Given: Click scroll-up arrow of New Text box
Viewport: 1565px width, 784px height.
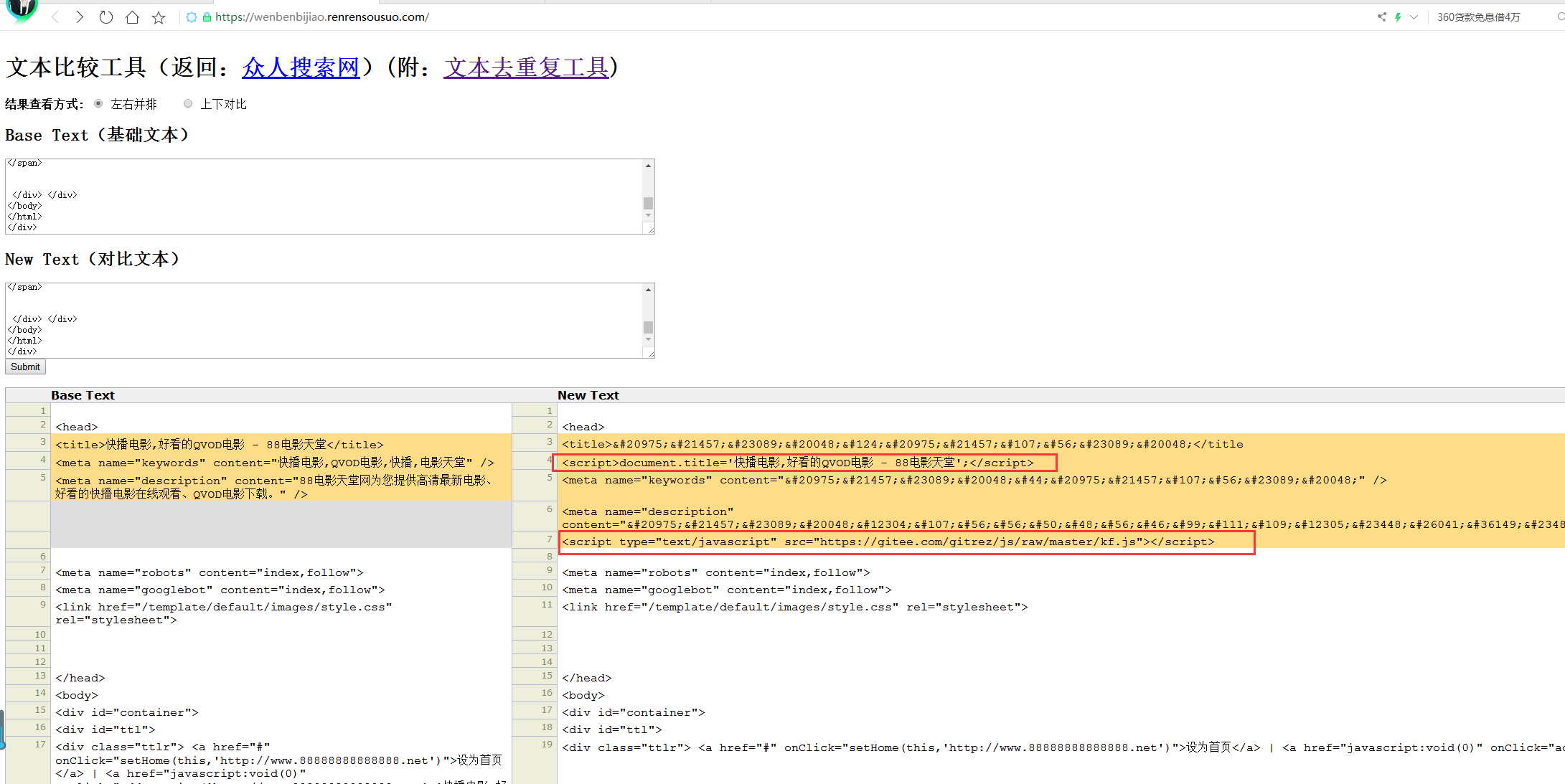Looking at the screenshot, I should pos(648,290).
